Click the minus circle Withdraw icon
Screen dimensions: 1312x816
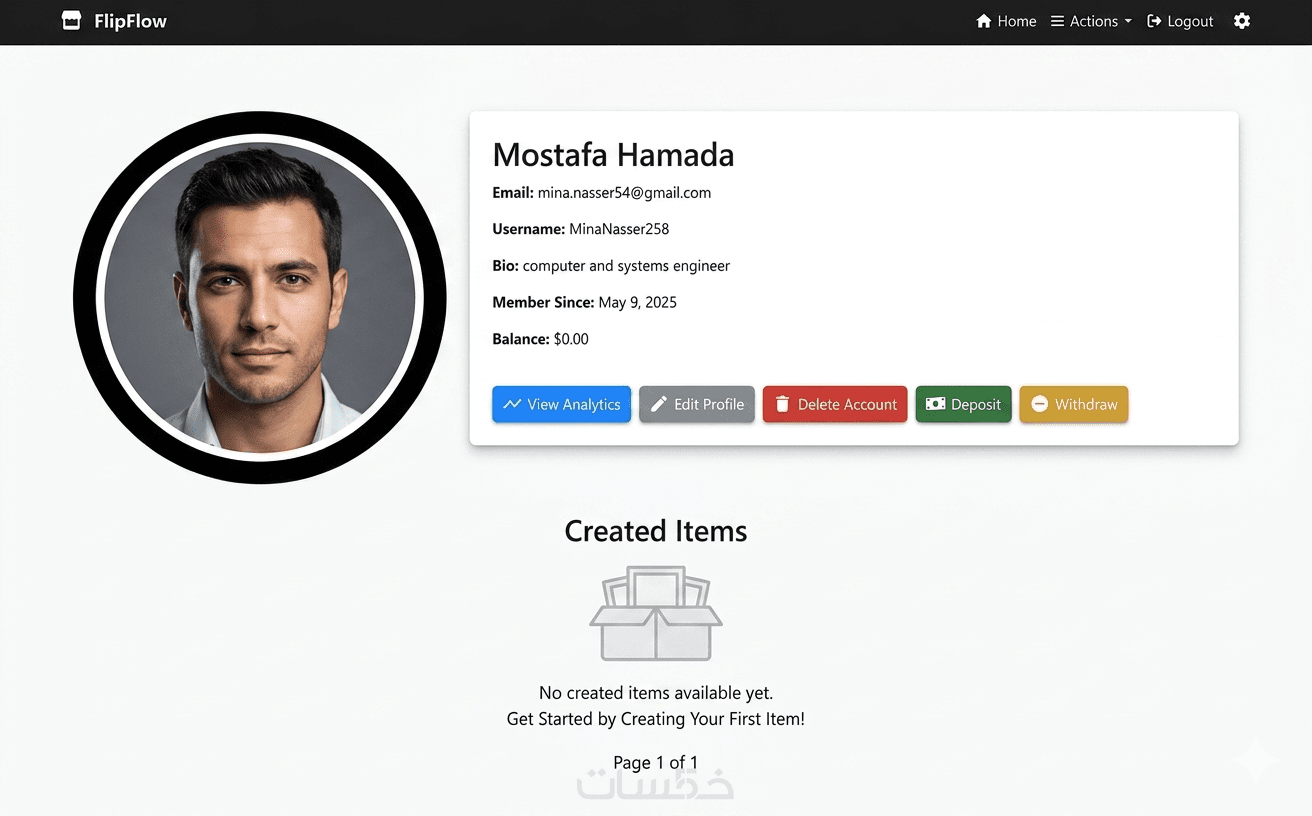tap(1040, 404)
